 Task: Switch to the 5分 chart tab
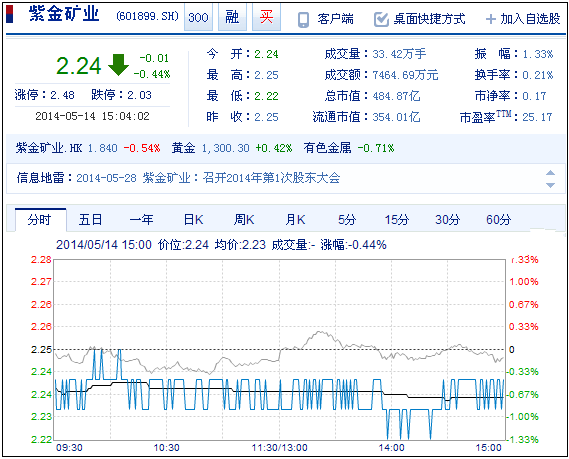tap(347, 220)
